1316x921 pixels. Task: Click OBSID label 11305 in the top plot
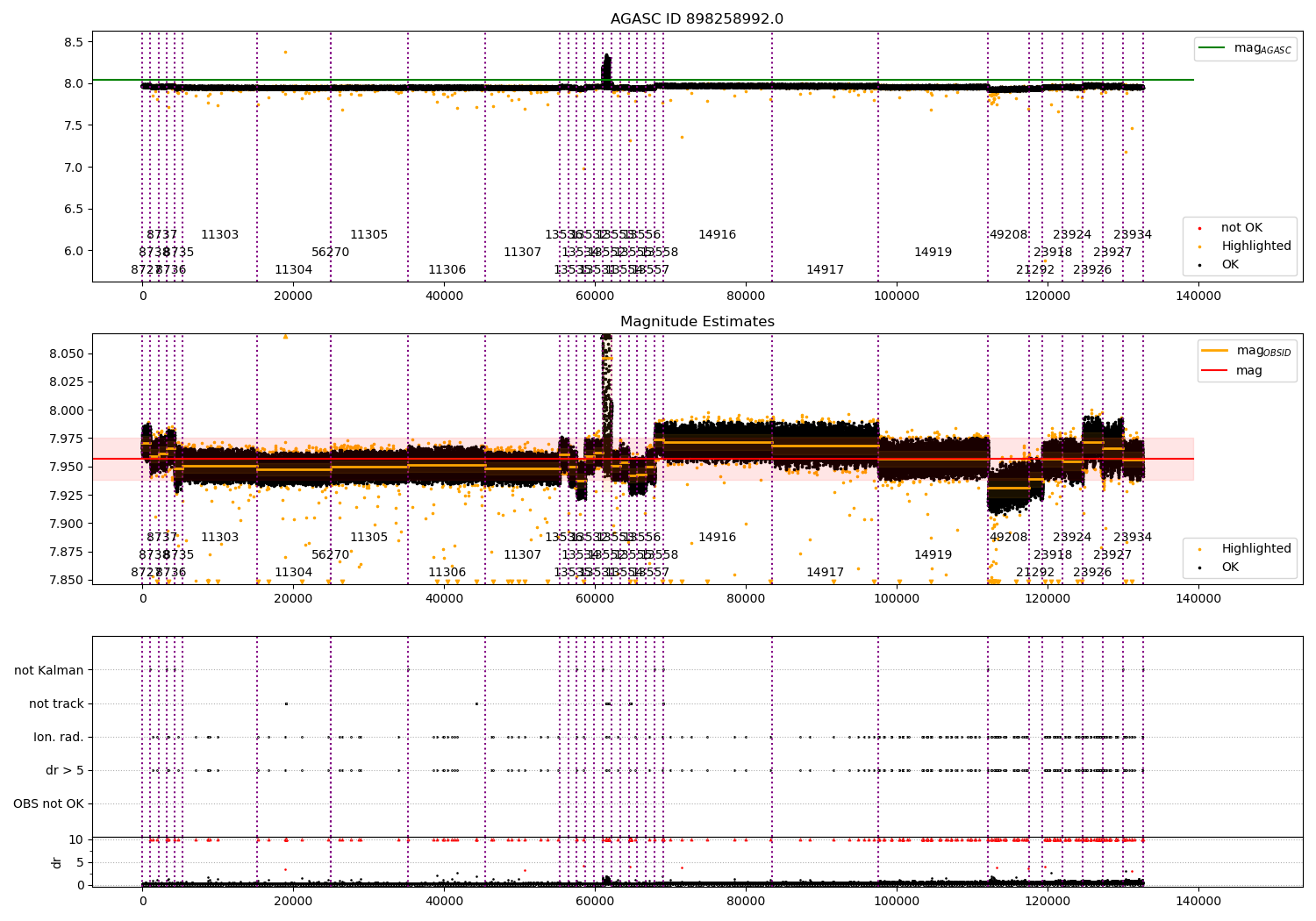[x=368, y=235]
